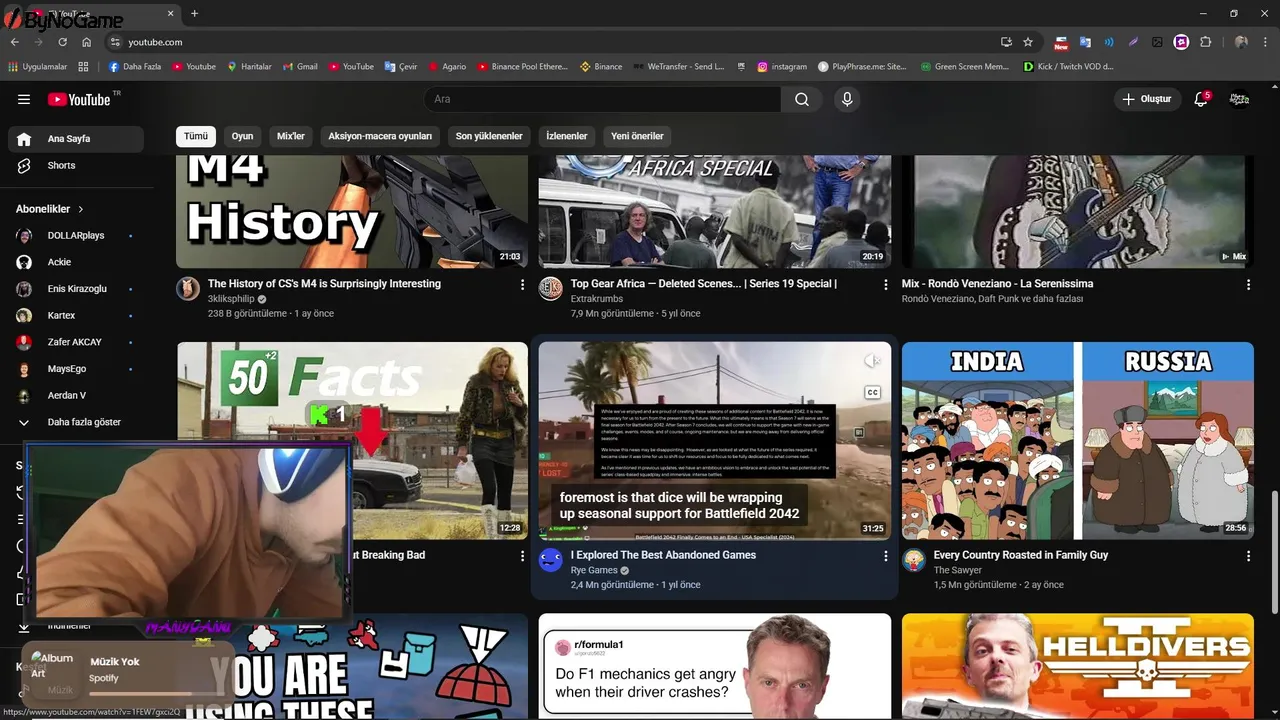The image size is (1280, 720).
Task: Open Zafer AKCAY in subscriptions
Action: pos(75,342)
